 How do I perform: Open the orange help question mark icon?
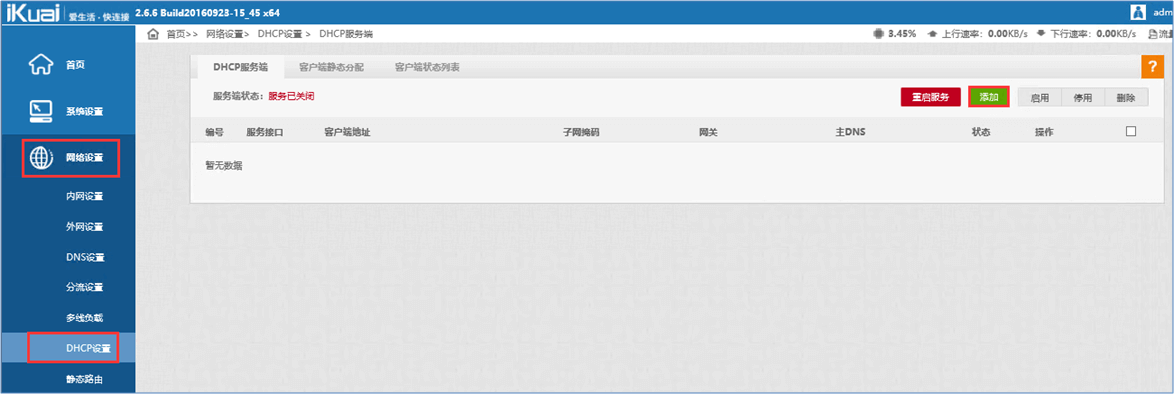(x=1152, y=66)
